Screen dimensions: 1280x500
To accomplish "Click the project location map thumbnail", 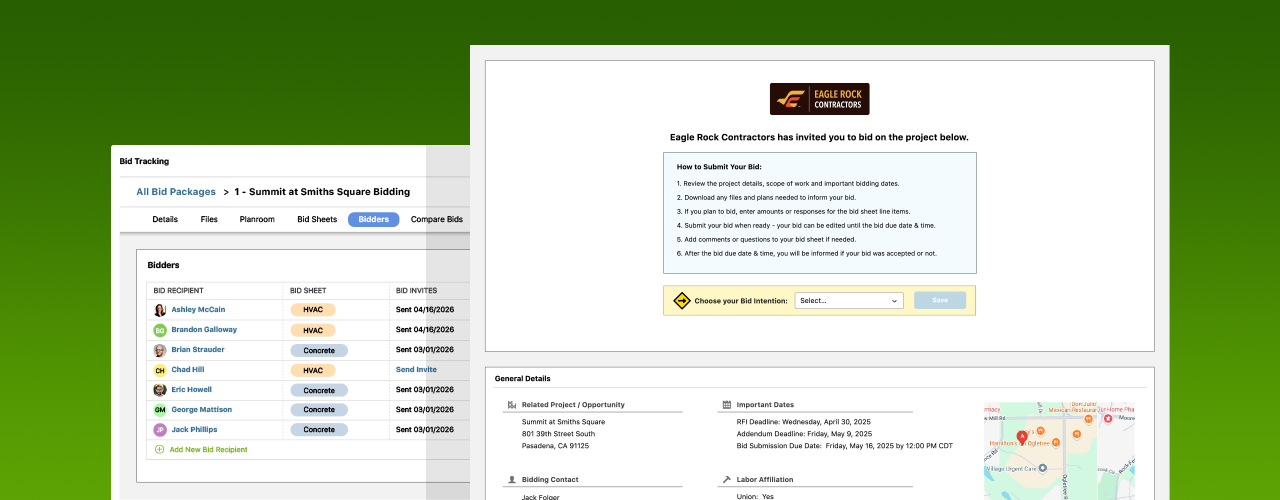I will (x=1059, y=451).
